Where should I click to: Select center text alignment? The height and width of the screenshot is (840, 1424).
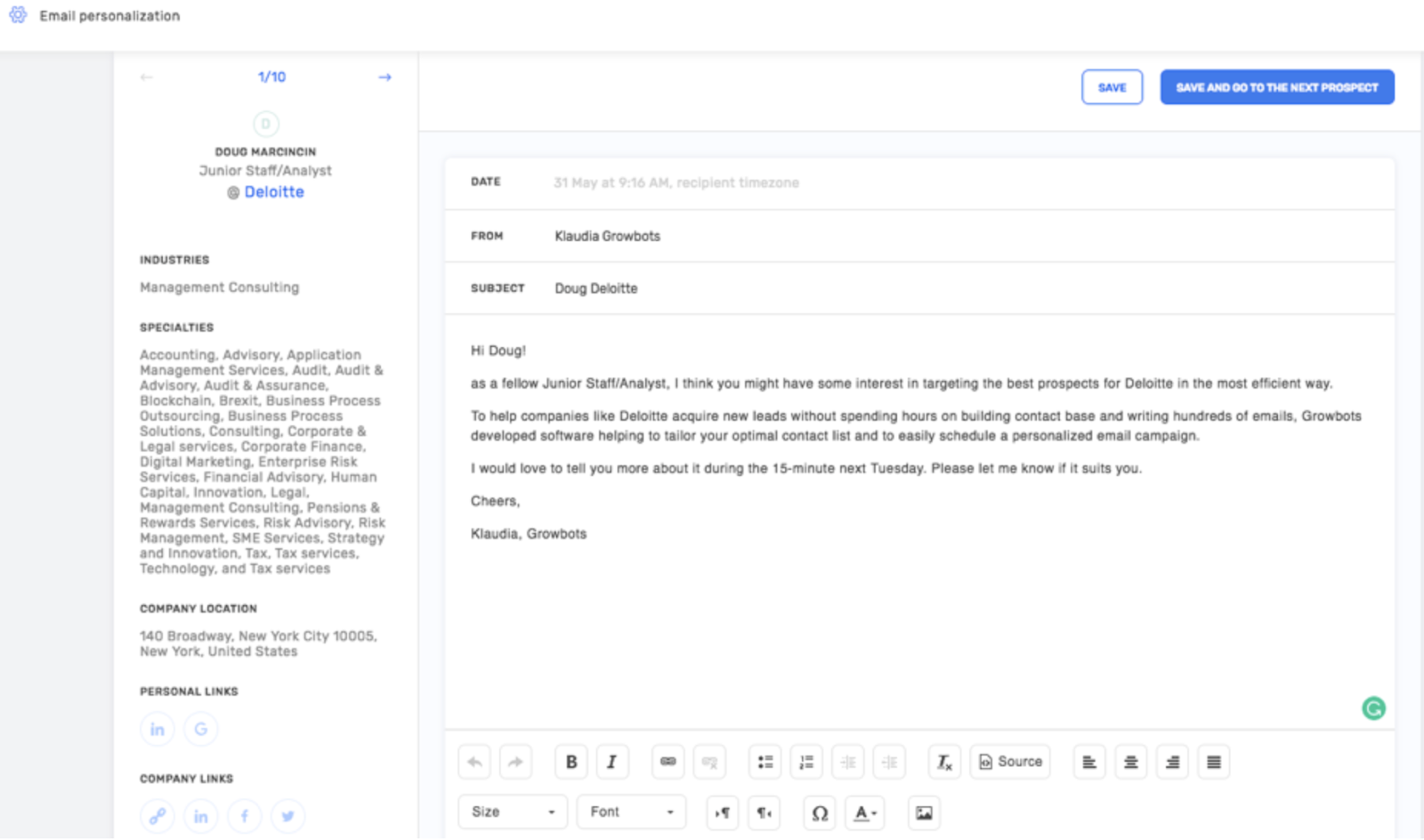tap(1130, 762)
